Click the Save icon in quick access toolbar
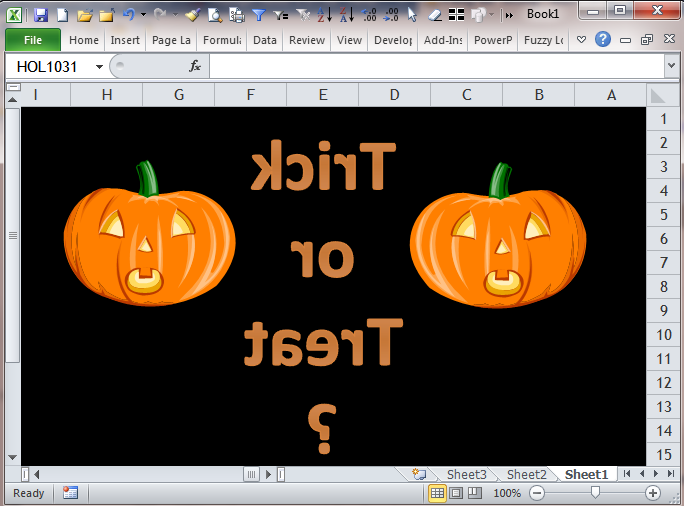Image resolution: width=684 pixels, height=506 pixels. (41, 15)
